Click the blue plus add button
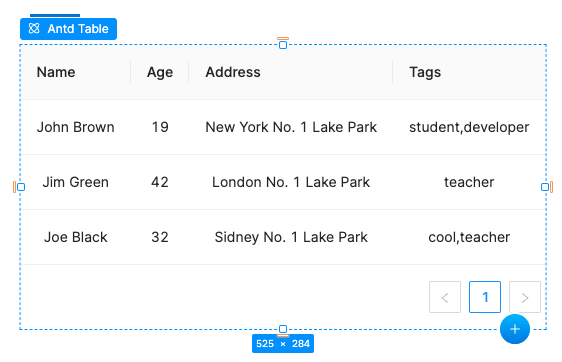Image resolution: width=562 pixels, height=362 pixels. pos(515,329)
